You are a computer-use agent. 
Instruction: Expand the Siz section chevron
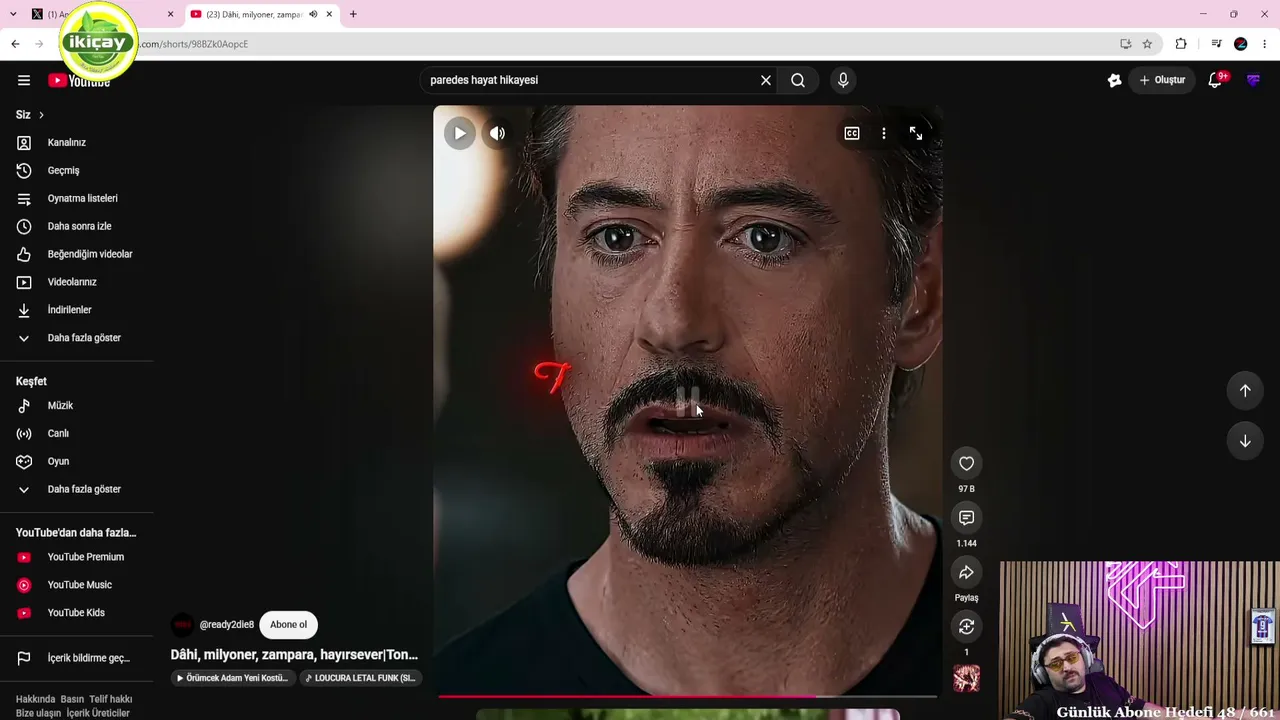tap(41, 115)
